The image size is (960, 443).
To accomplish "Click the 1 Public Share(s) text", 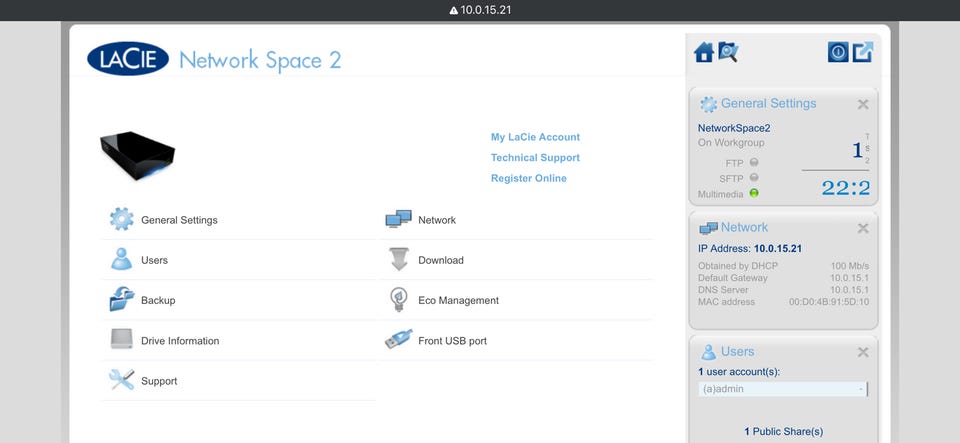I will [784, 431].
